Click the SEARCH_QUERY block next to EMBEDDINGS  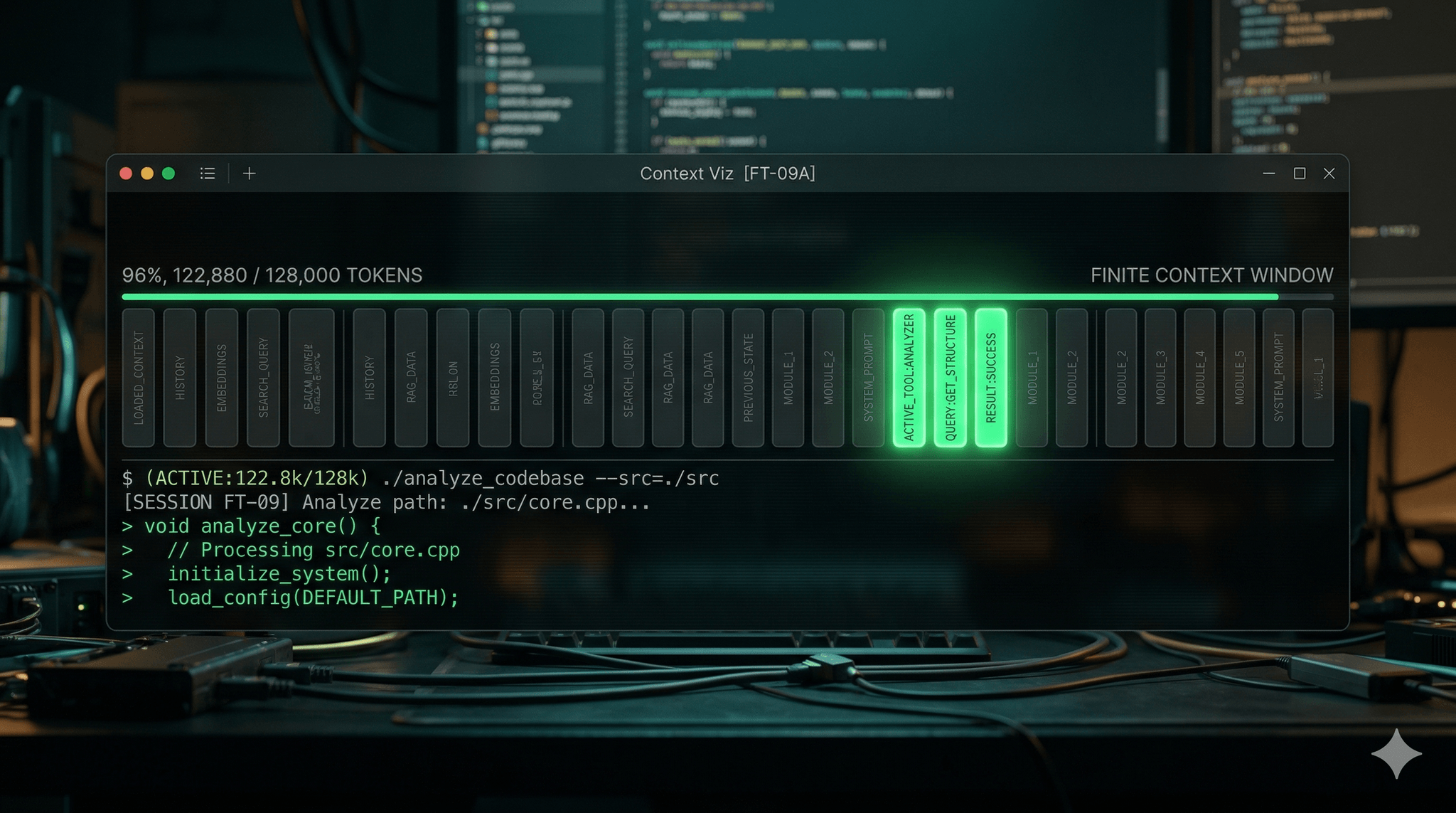tap(263, 378)
